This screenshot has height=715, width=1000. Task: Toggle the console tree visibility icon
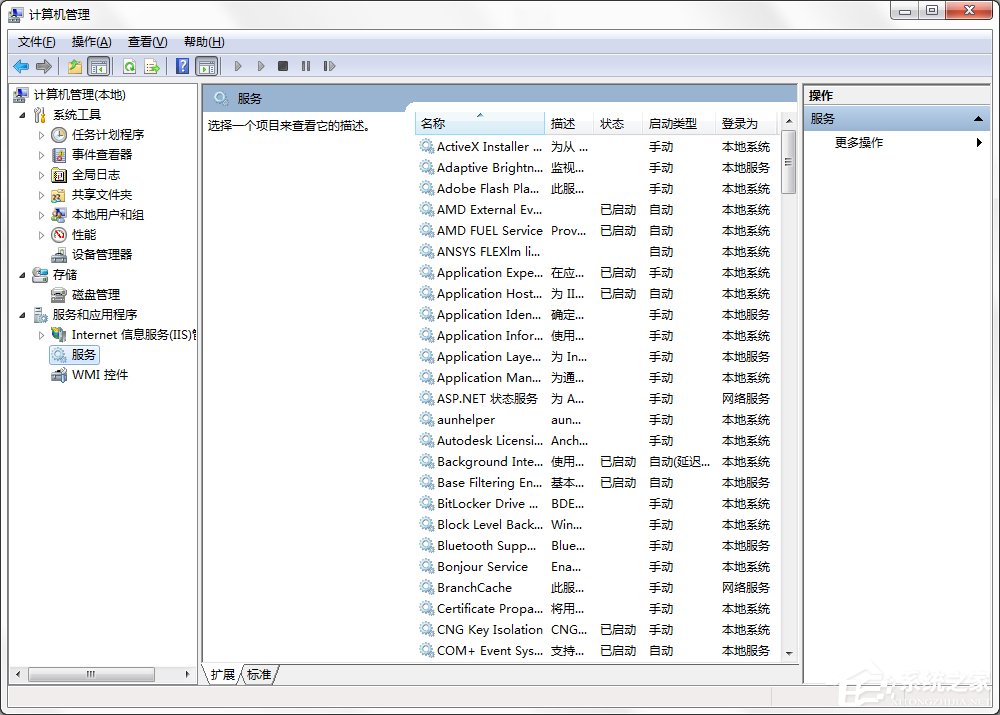click(x=99, y=66)
